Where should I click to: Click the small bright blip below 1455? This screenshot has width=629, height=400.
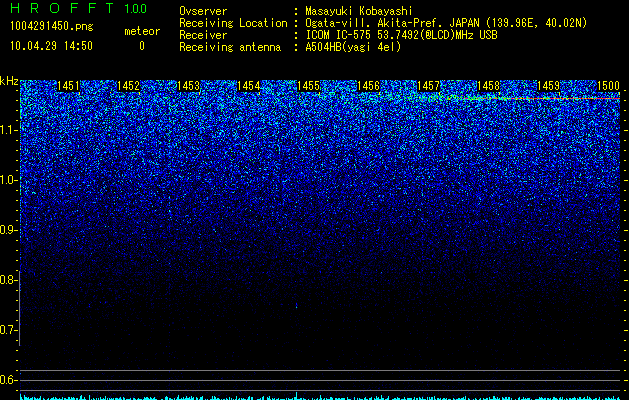tap(296, 306)
